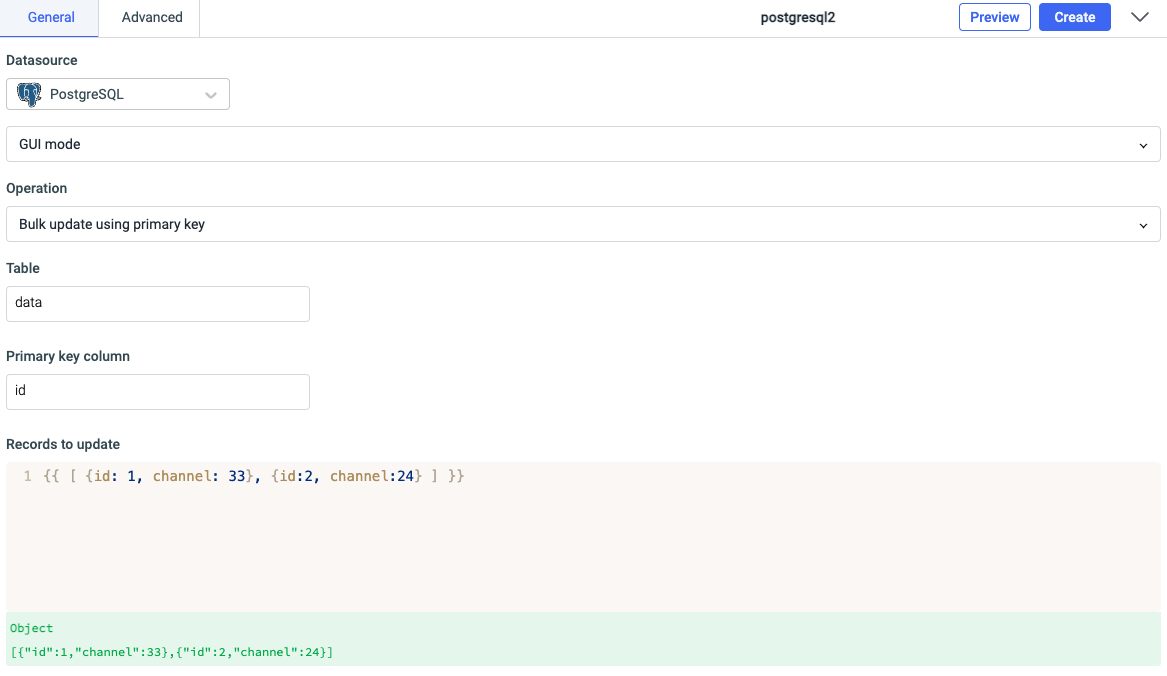Collapse the query panel with top-right chevron
1167x676 pixels.
point(1139,17)
